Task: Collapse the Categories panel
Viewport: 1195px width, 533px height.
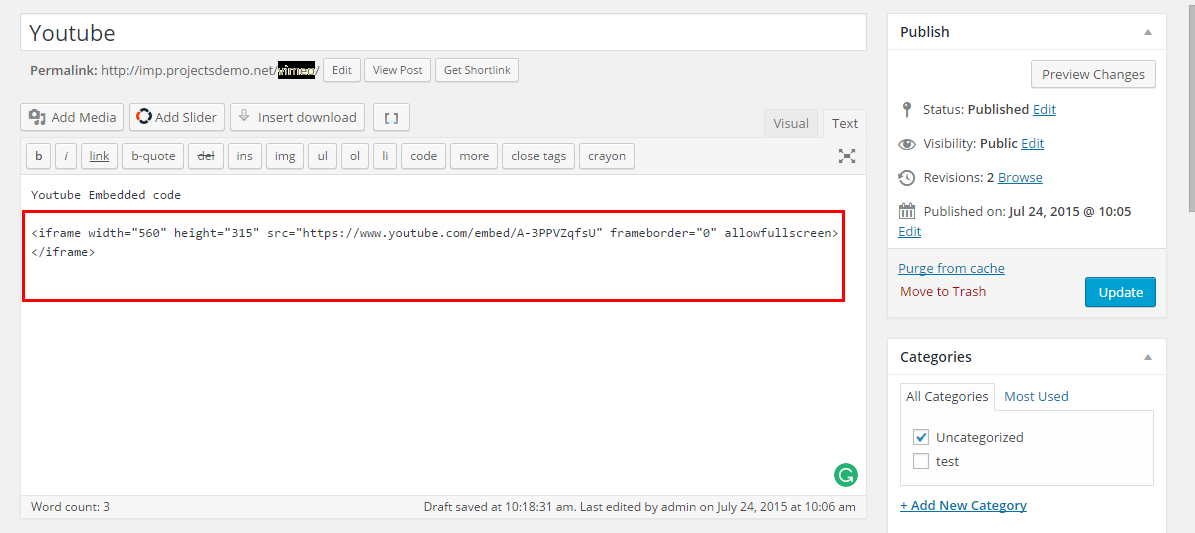Action: [1148, 357]
